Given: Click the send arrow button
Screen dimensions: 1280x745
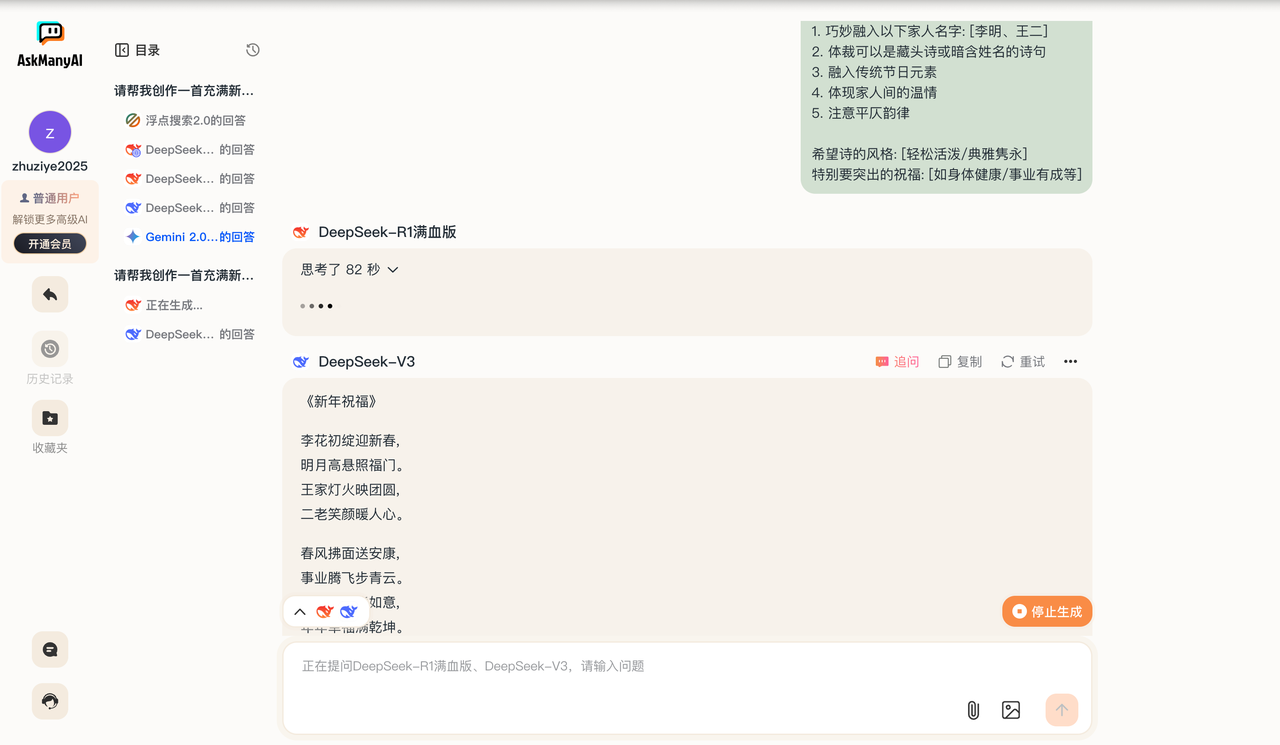Looking at the screenshot, I should click(x=1062, y=710).
